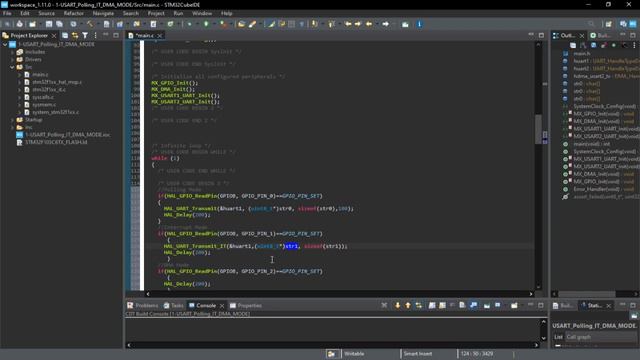Viewport: 640px width, 360px height.
Task: Click the Build hammer icon
Action: click(90, 24)
